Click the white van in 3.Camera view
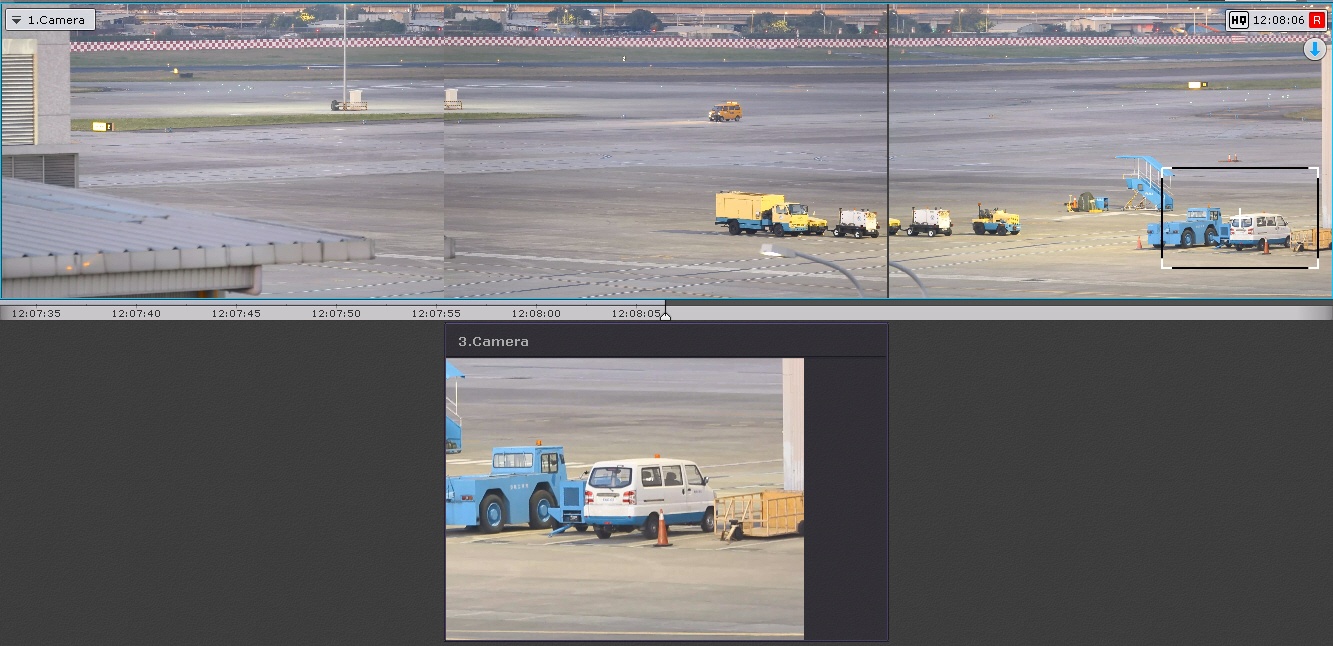1333x646 pixels. tap(648, 495)
